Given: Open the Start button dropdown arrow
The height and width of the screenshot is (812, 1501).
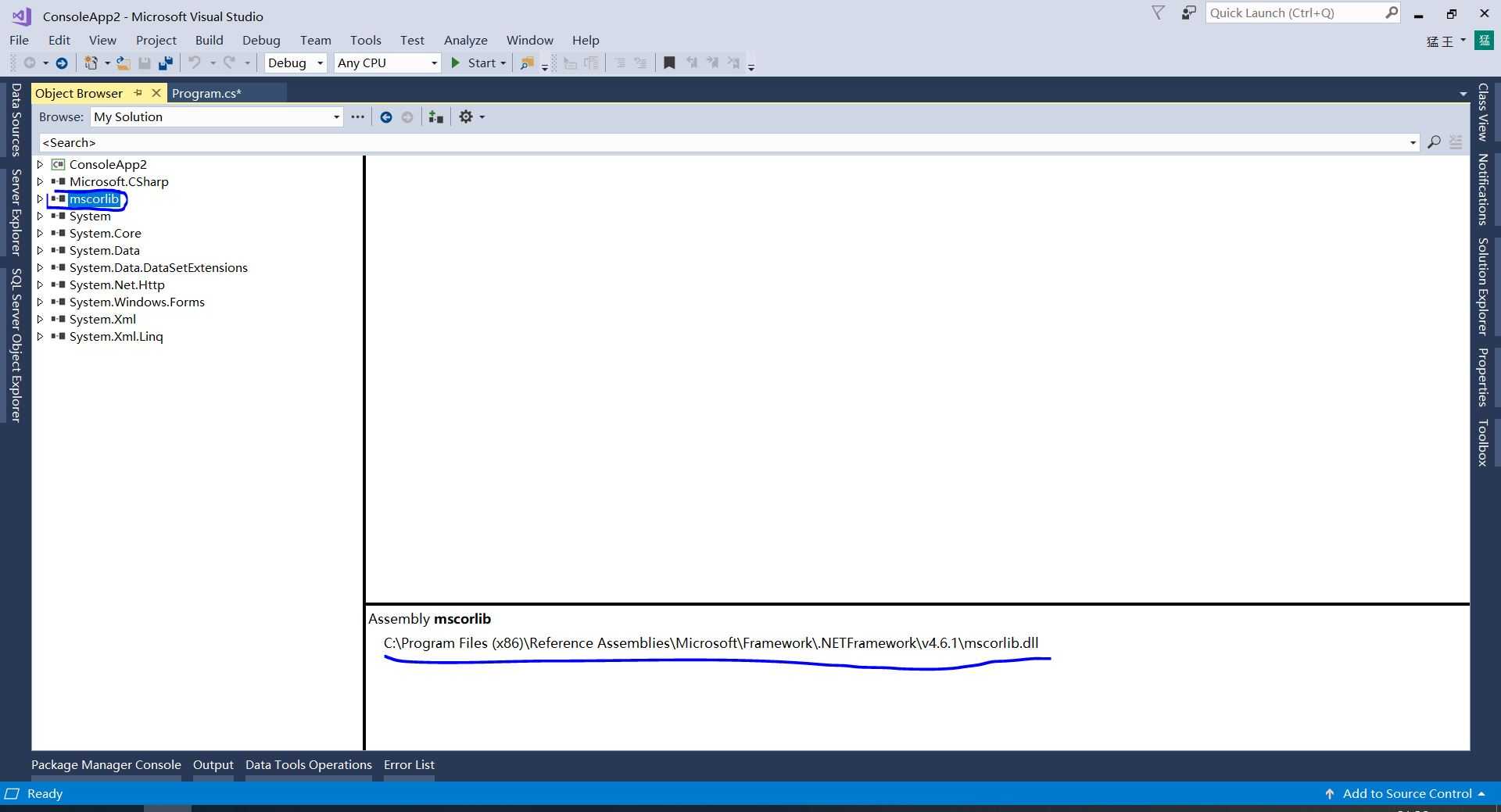Looking at the screenshot, I should (x=503, y=63).
